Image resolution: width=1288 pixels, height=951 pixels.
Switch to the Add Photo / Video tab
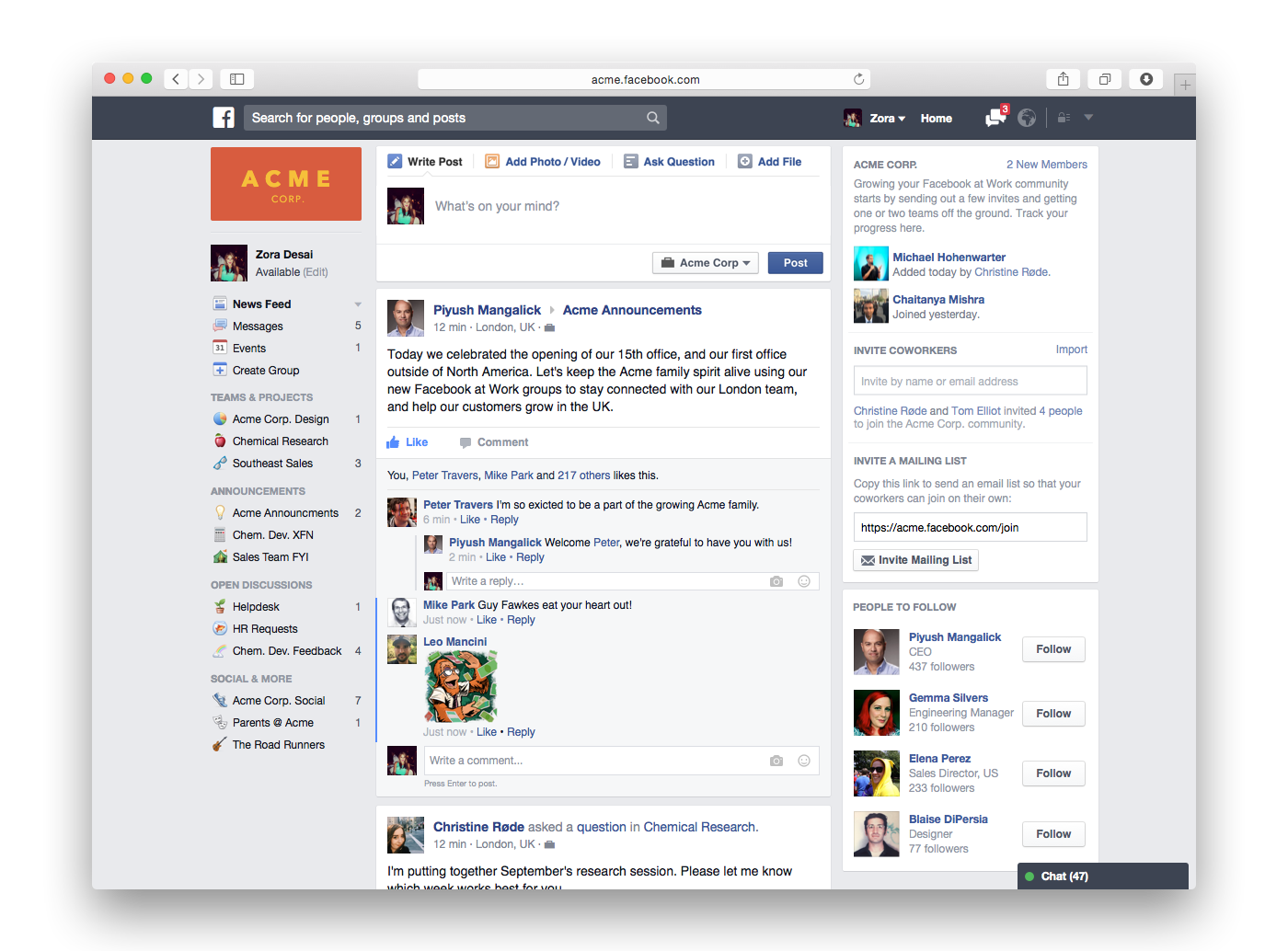tap(543, 162)
